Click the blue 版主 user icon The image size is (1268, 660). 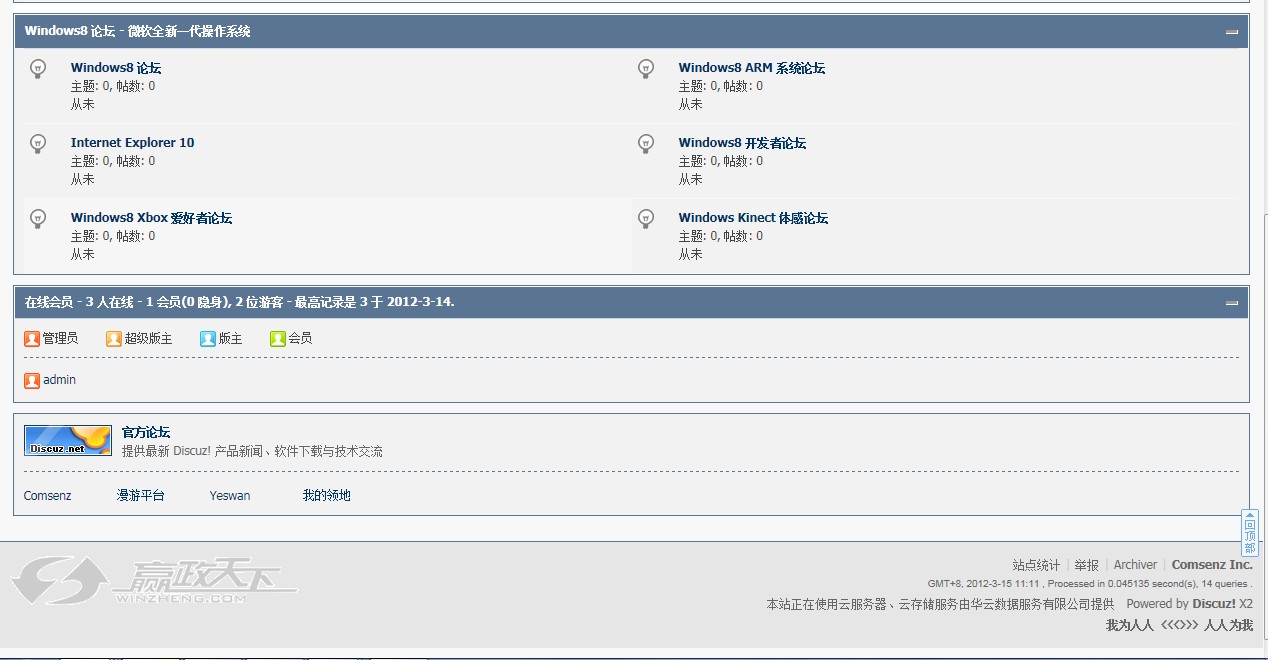(x=208, y=339)
